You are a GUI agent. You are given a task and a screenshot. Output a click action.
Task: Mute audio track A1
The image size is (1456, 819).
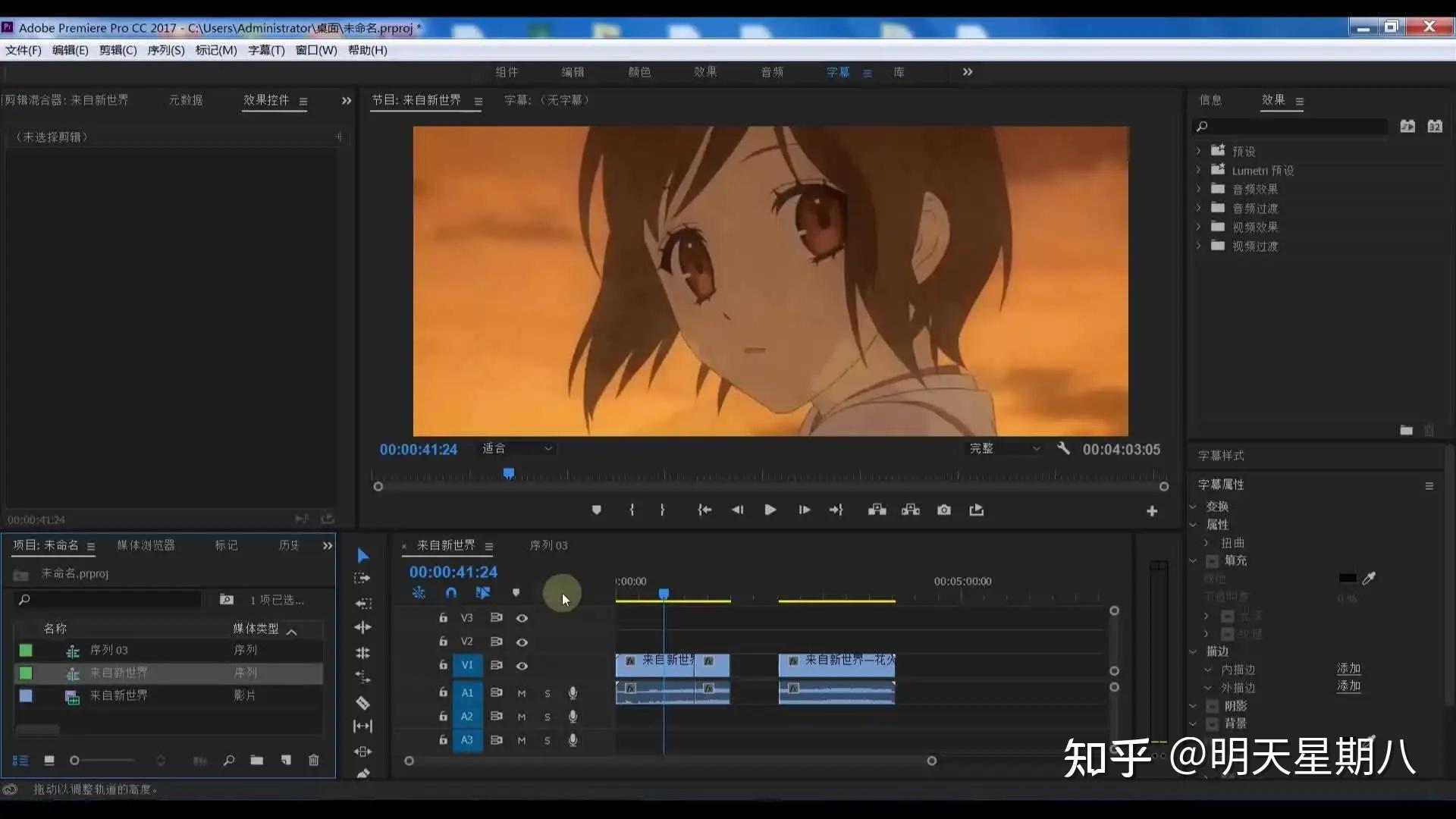tap(522, 693)
